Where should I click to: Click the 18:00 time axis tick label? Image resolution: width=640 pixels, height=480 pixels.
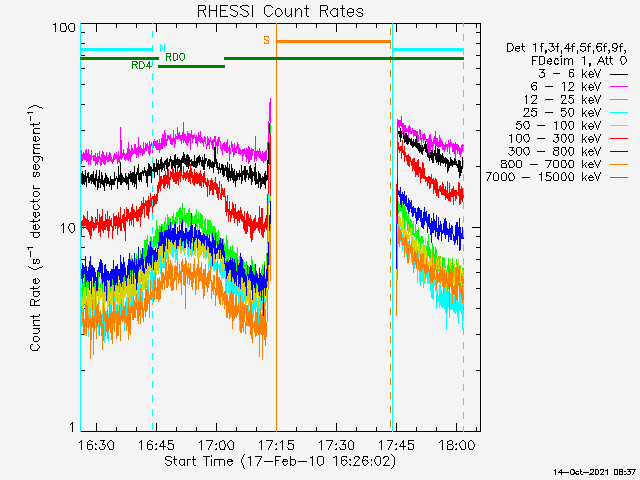click(455, 444)
